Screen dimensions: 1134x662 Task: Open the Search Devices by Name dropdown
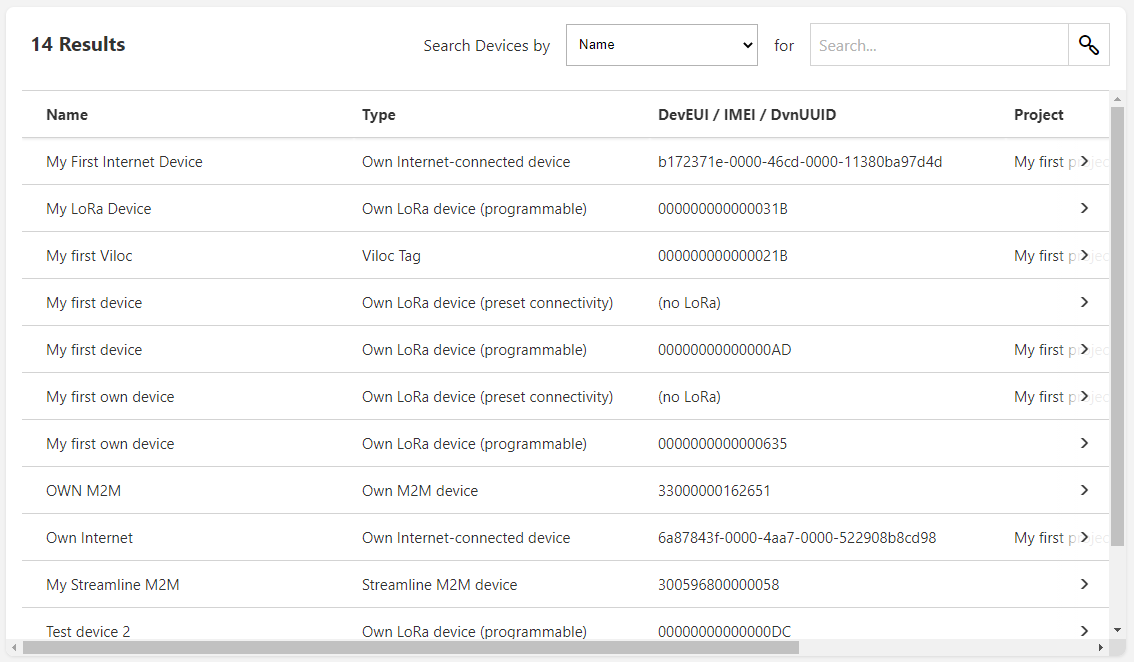662,45
